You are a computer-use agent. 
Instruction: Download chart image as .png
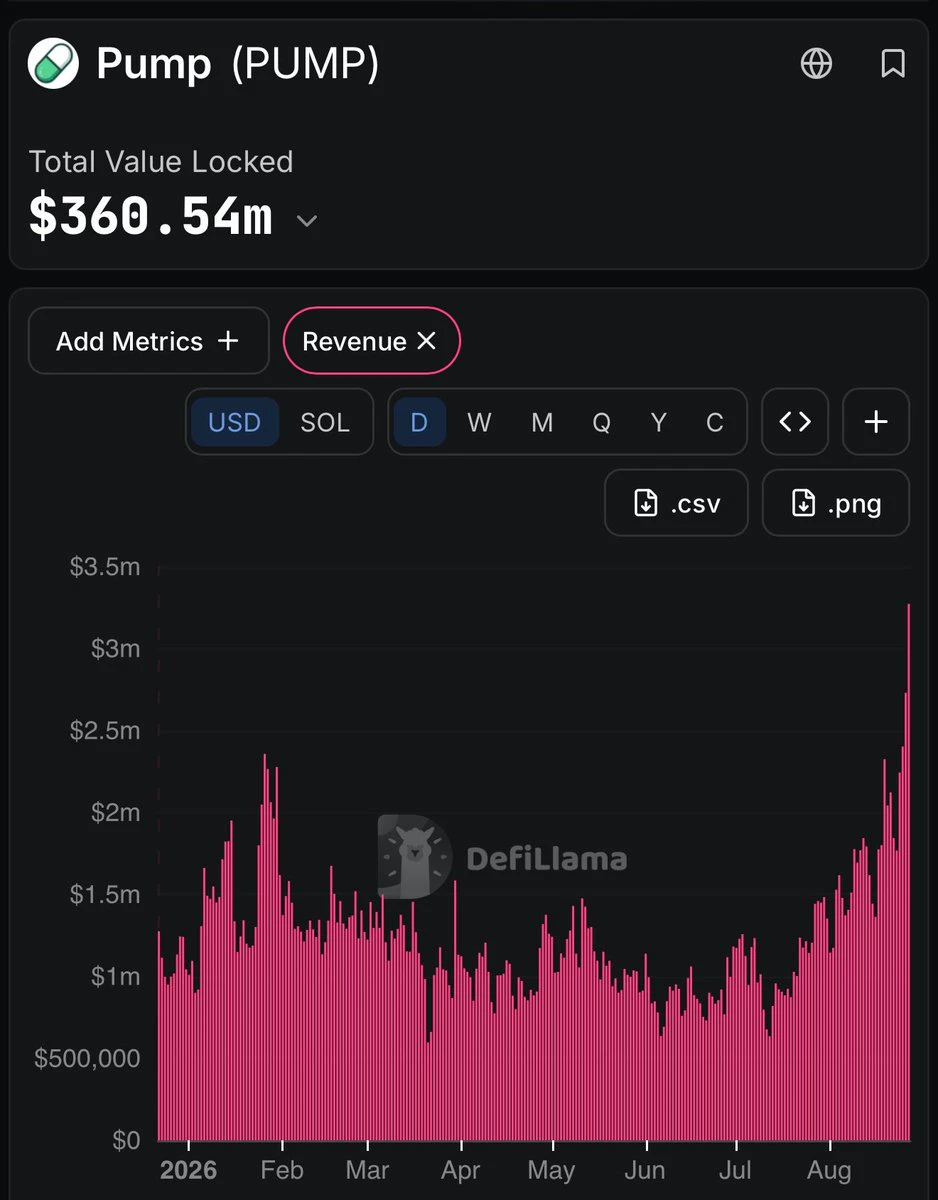pos(836,503)
